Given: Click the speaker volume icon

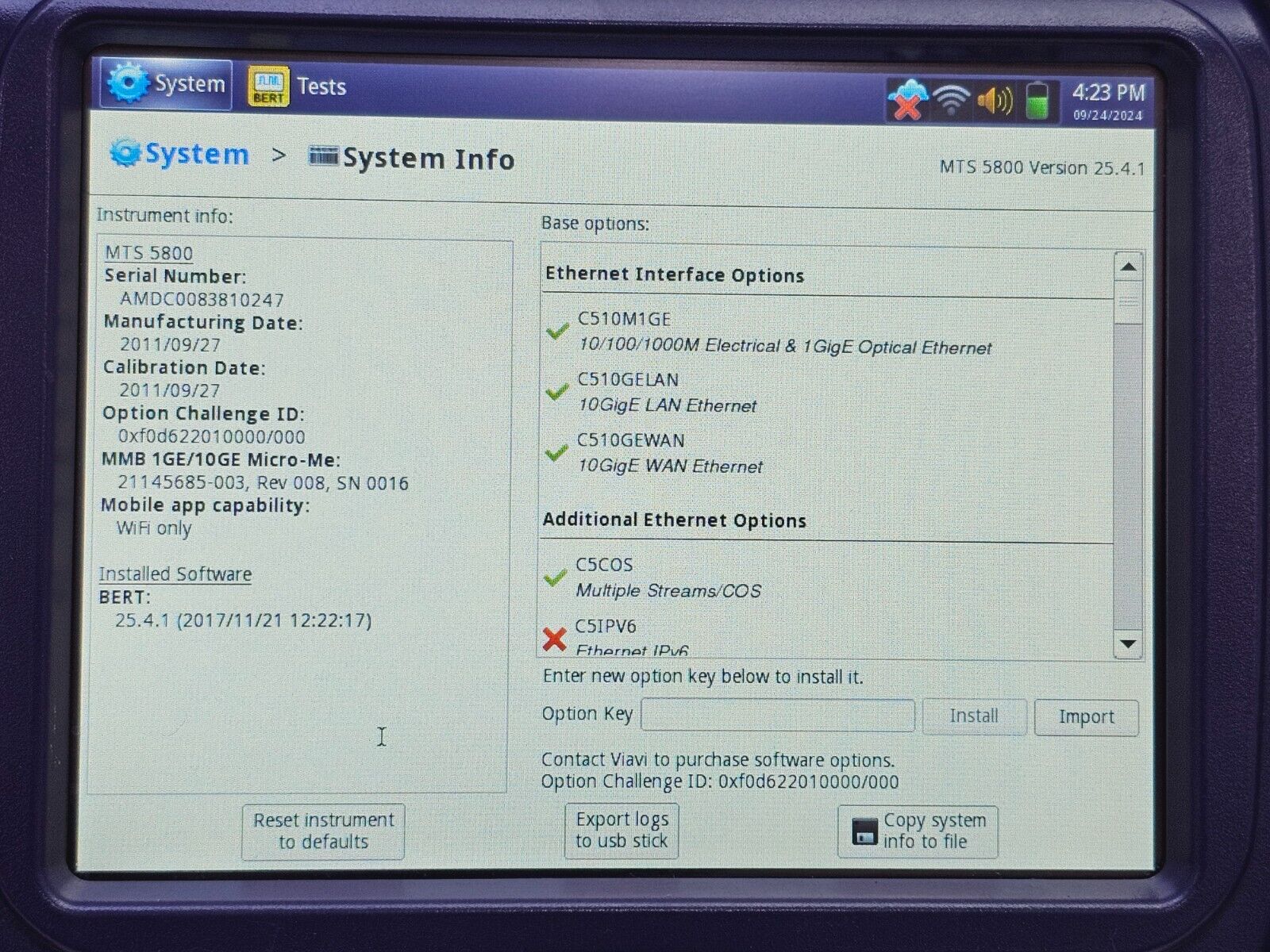Looking at the screenshot, I should [995, 97].
